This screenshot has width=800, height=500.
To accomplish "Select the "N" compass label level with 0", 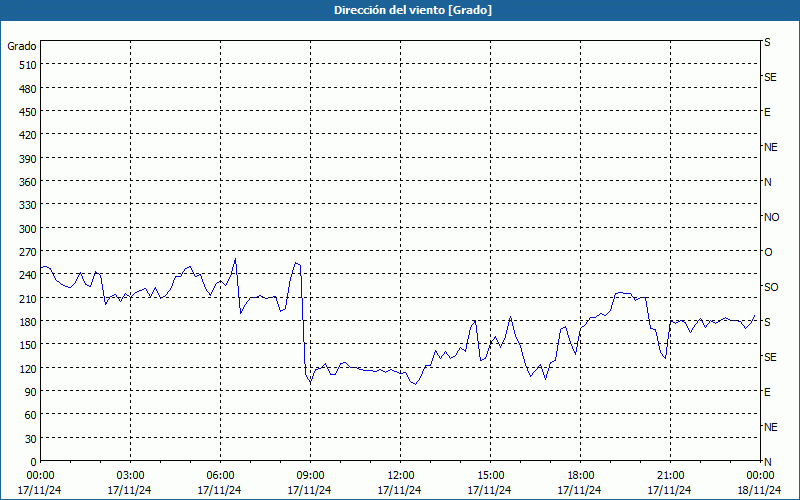I will coord(767,462).
